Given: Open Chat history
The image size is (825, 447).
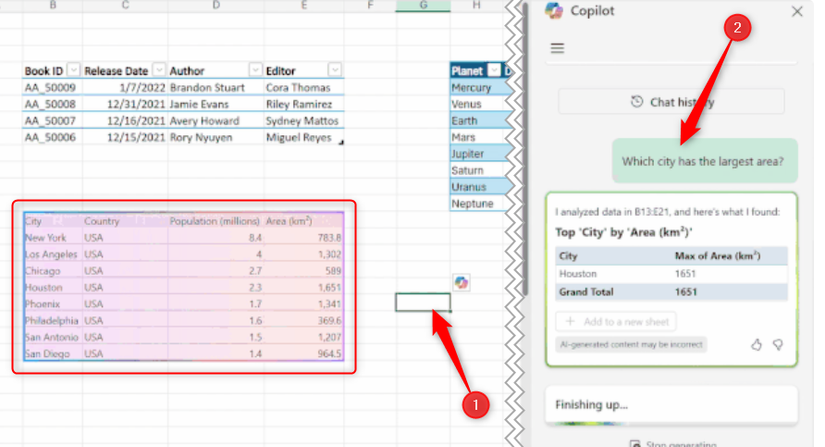Looking at the screenshot, I should click(x=671, y=102).
